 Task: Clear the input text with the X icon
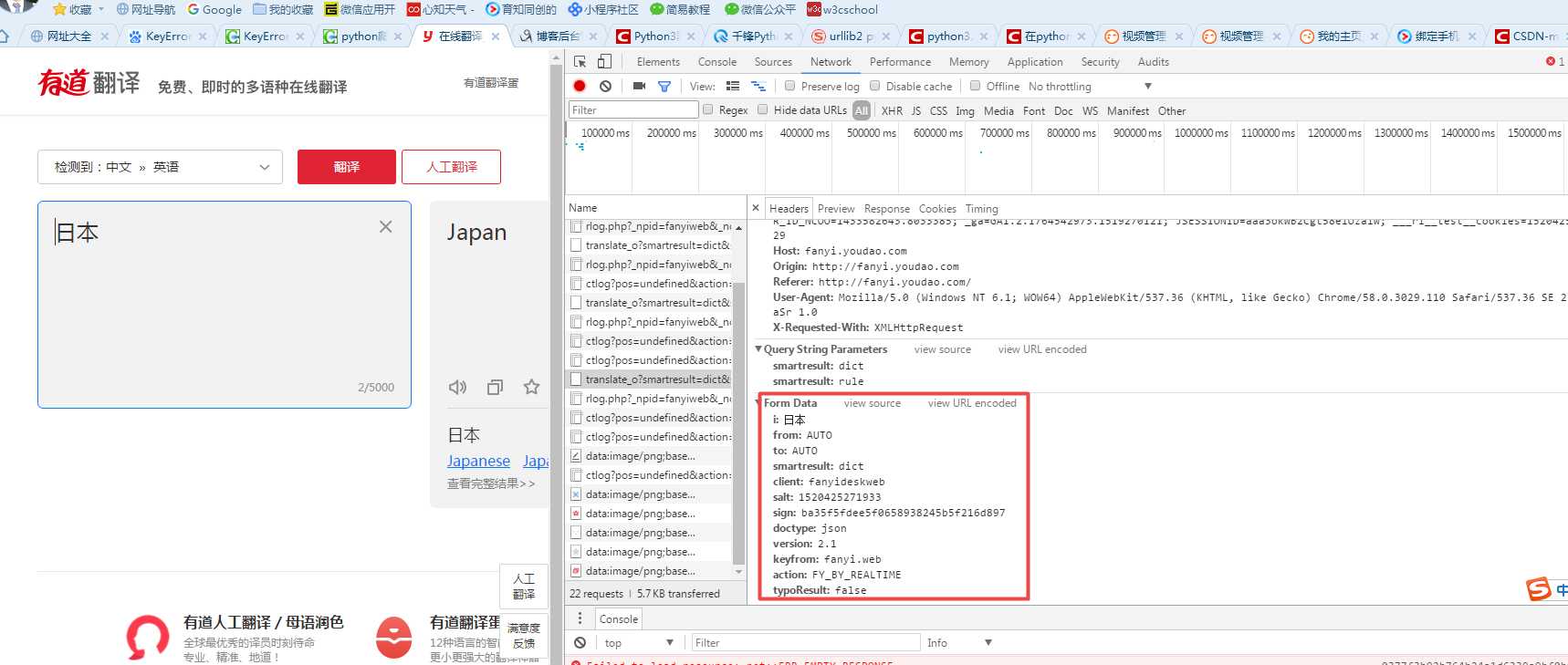coord(386,226)
